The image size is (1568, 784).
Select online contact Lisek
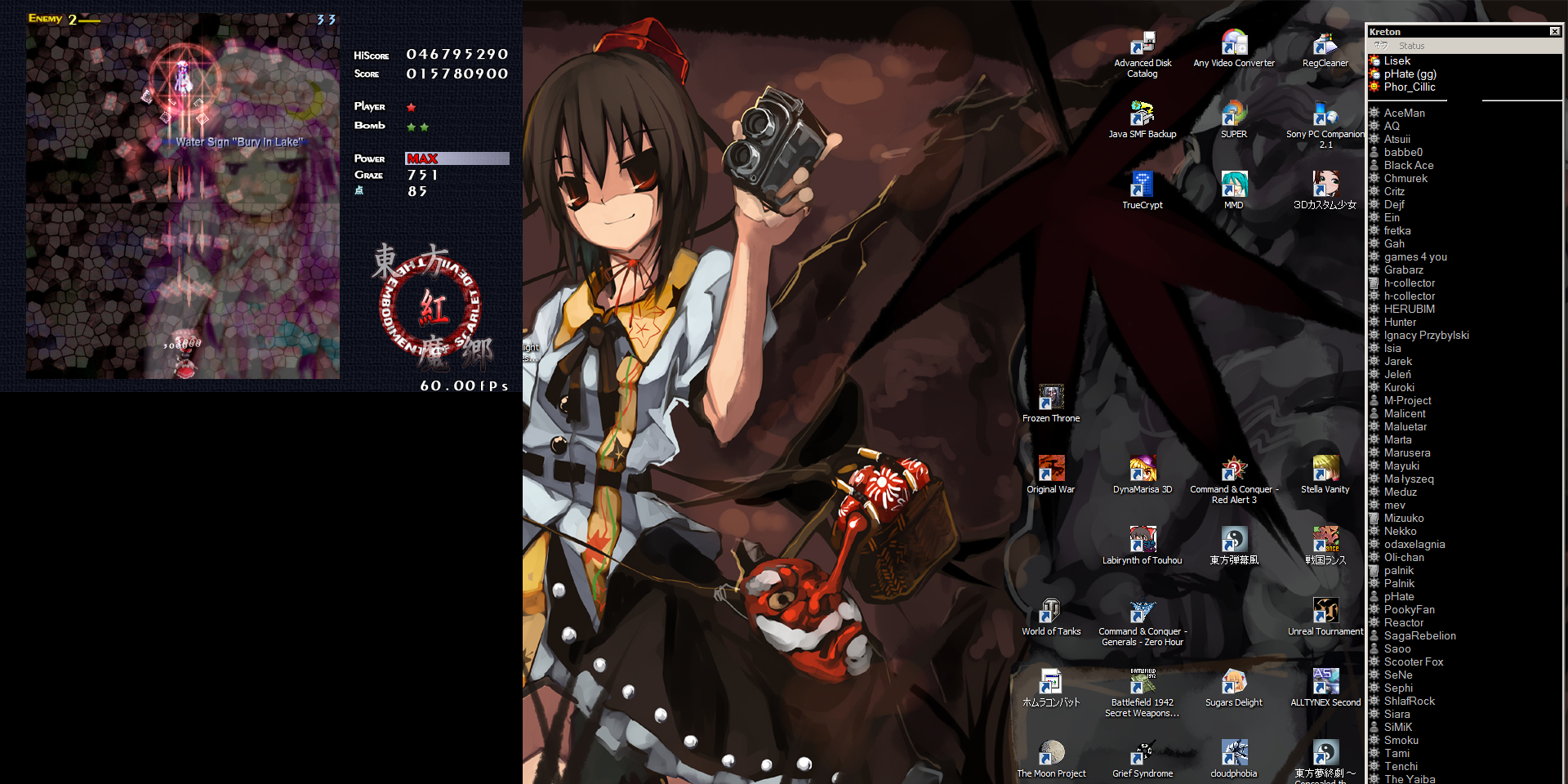1397,60
